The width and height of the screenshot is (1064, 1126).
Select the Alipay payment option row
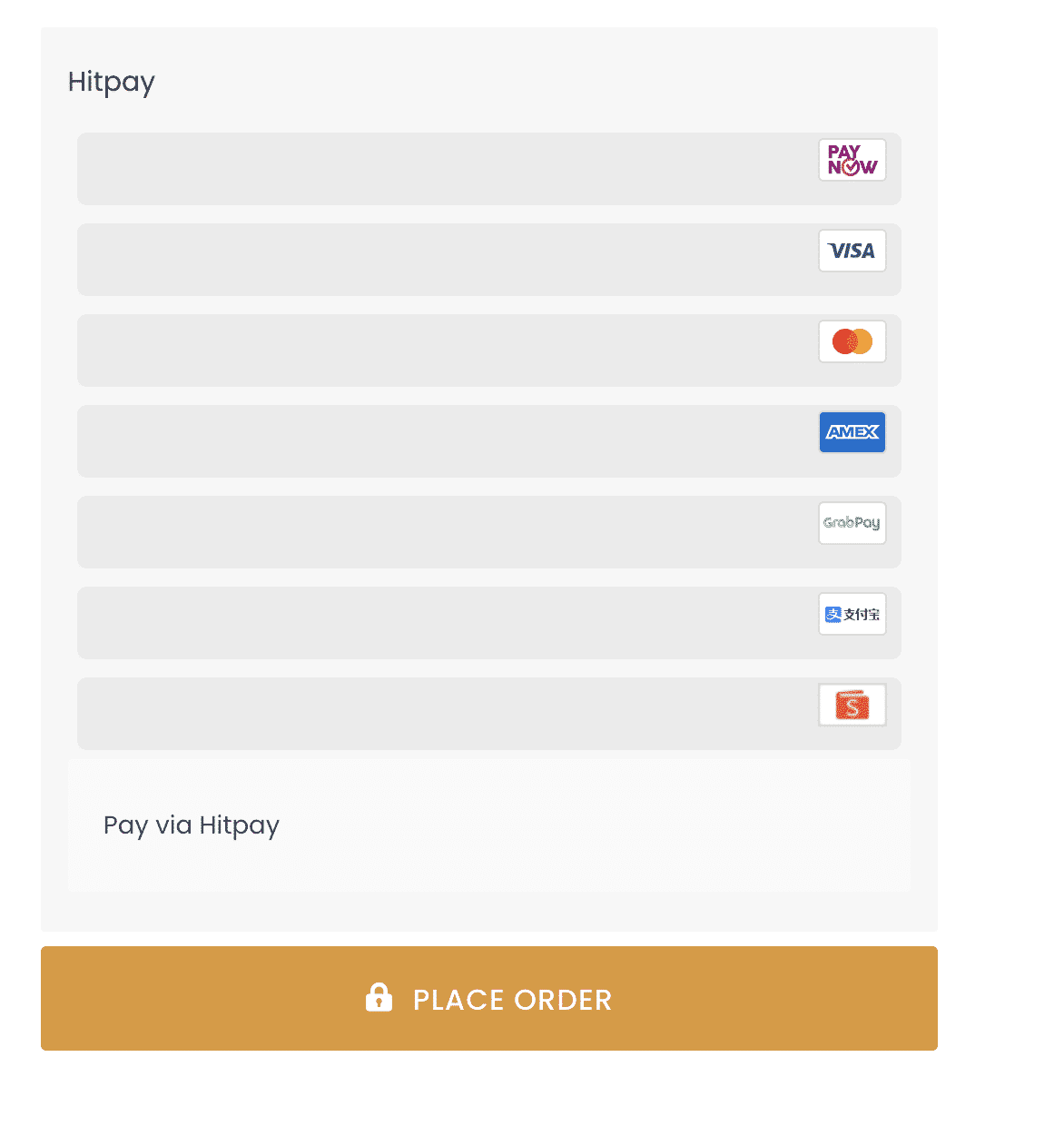coord(454,622)
